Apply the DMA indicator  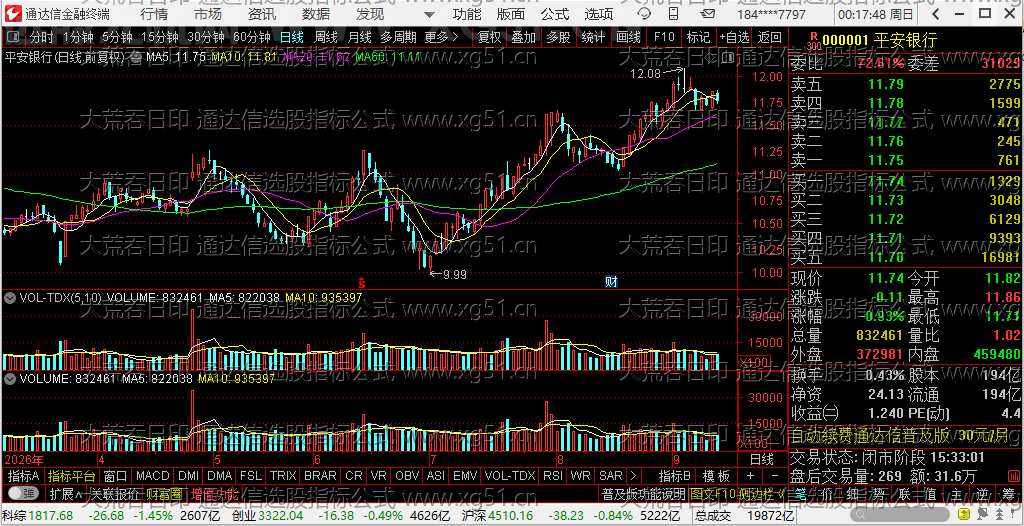(220, 476)
